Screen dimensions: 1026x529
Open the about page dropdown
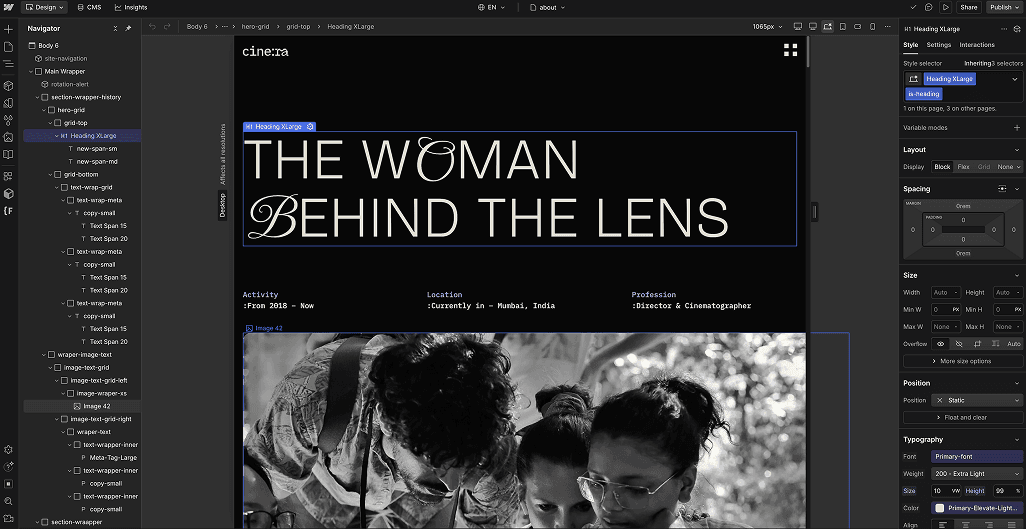(x=547, y=7)
